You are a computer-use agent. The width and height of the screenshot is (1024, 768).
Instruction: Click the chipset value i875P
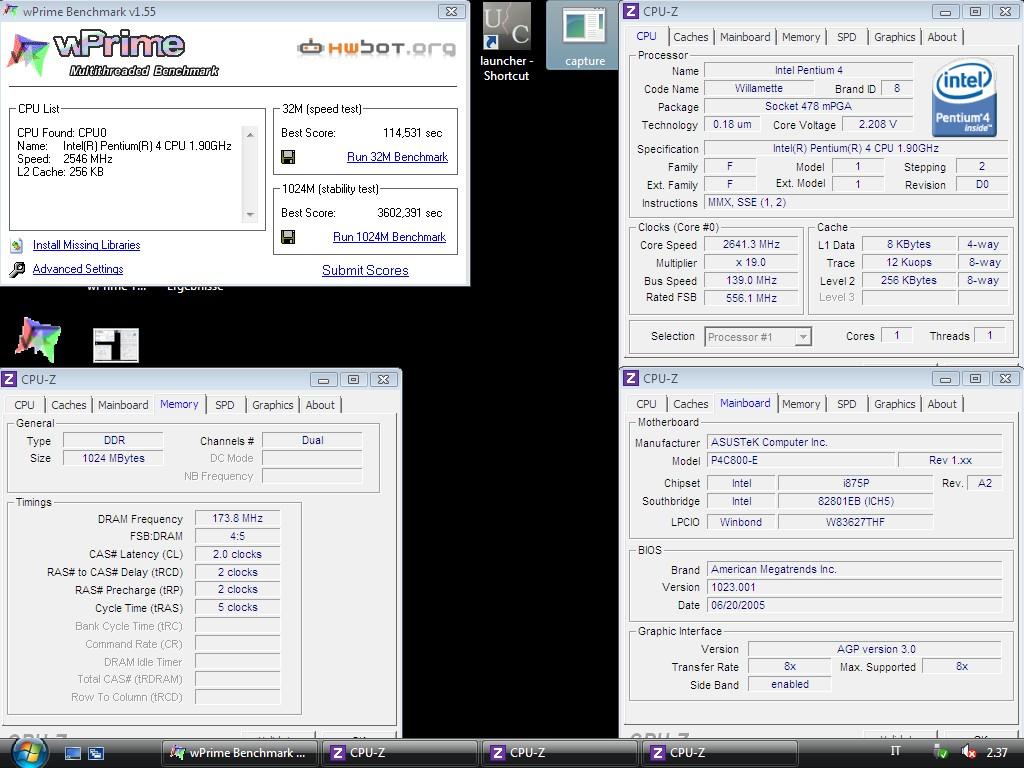856,483
